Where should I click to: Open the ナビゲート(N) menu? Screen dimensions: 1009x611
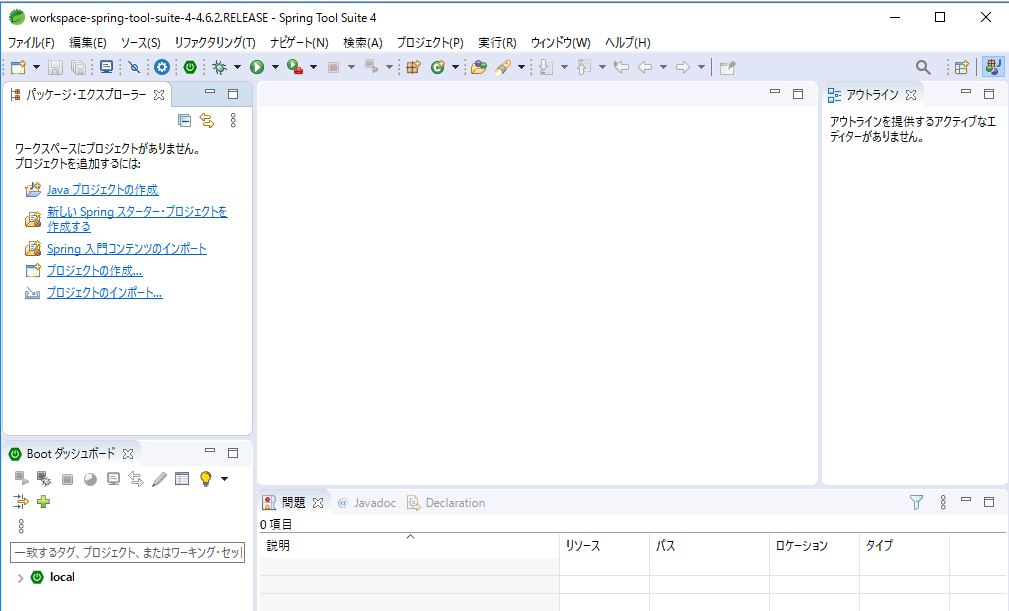299,42
